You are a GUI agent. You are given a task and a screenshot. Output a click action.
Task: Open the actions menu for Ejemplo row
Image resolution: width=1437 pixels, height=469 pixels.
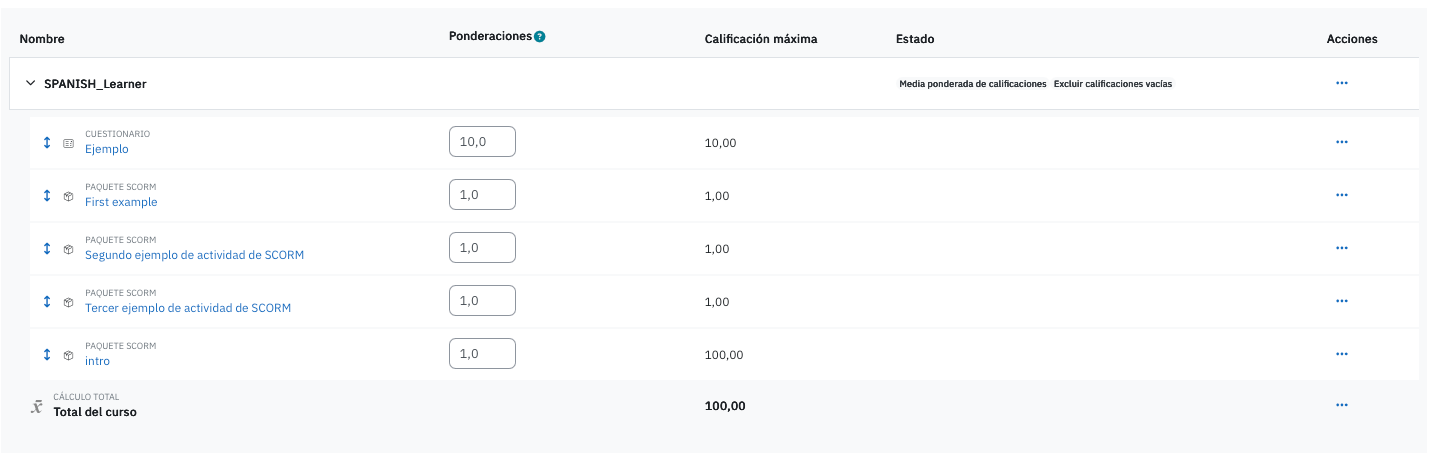point(1342,143)
